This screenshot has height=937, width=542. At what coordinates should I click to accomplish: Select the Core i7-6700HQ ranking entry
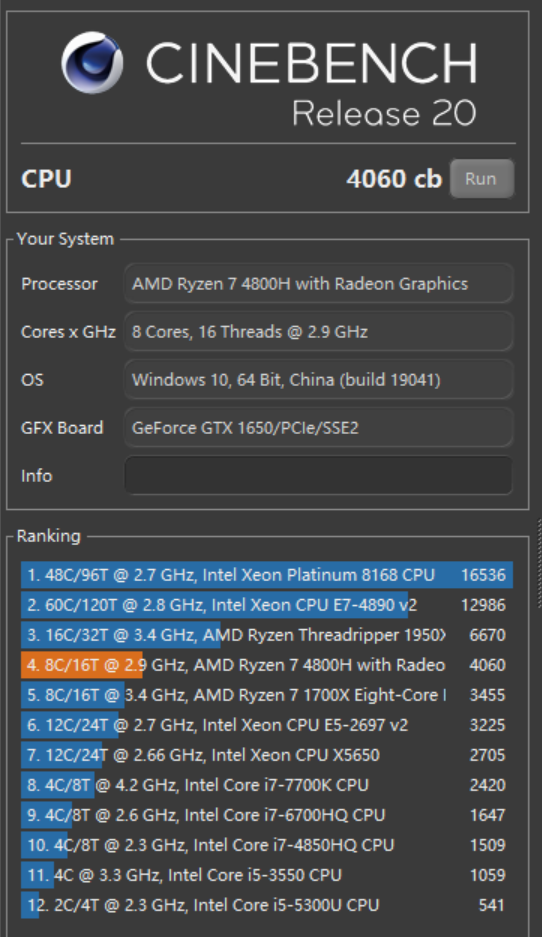(x=267, y=815)
